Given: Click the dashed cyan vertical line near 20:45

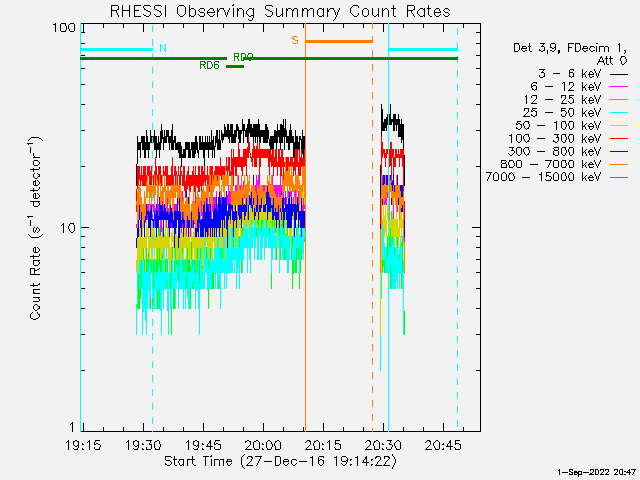Looking at the screenshot, I should (x=458, y=227).
